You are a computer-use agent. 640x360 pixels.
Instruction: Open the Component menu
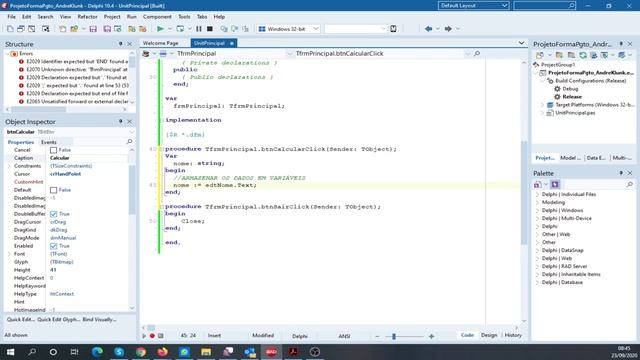tap(157, 17)
